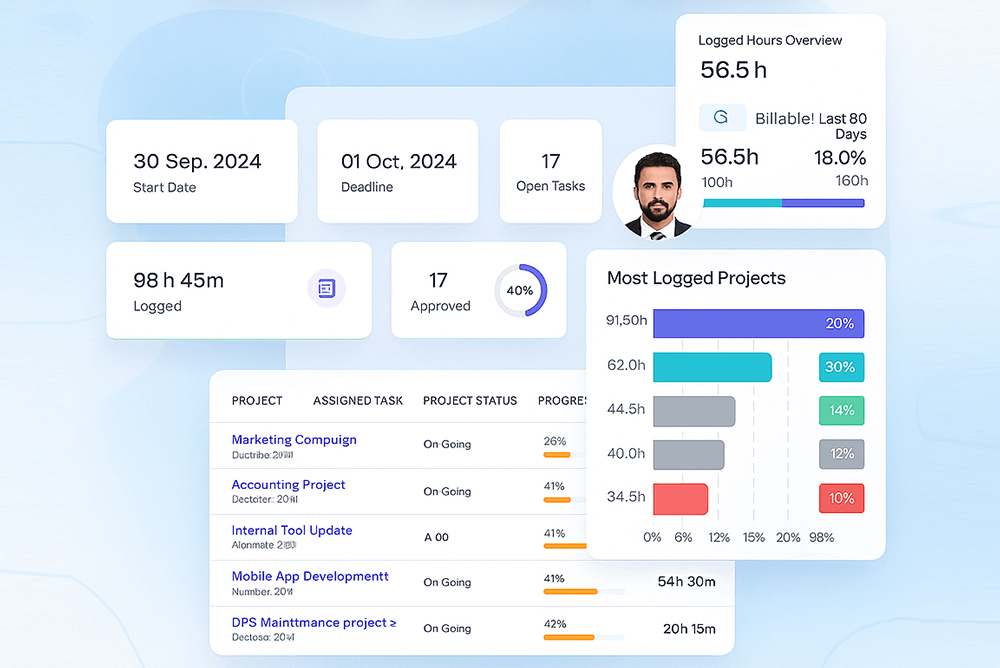Click the "44.5h" chart label
The height and width of the screenshot is (668, 1000).
pos(626,409)
